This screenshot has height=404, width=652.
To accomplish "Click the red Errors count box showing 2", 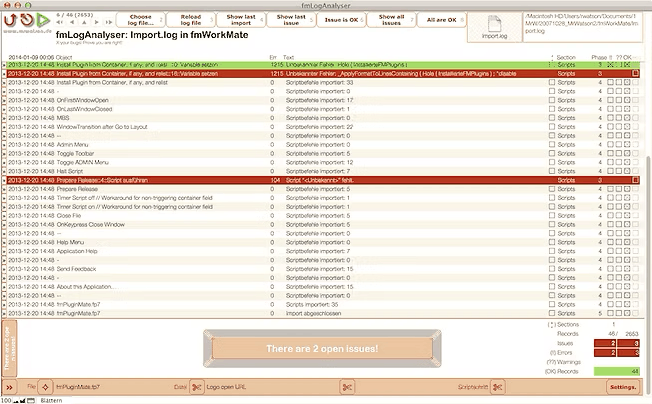I will pos(605,352).
